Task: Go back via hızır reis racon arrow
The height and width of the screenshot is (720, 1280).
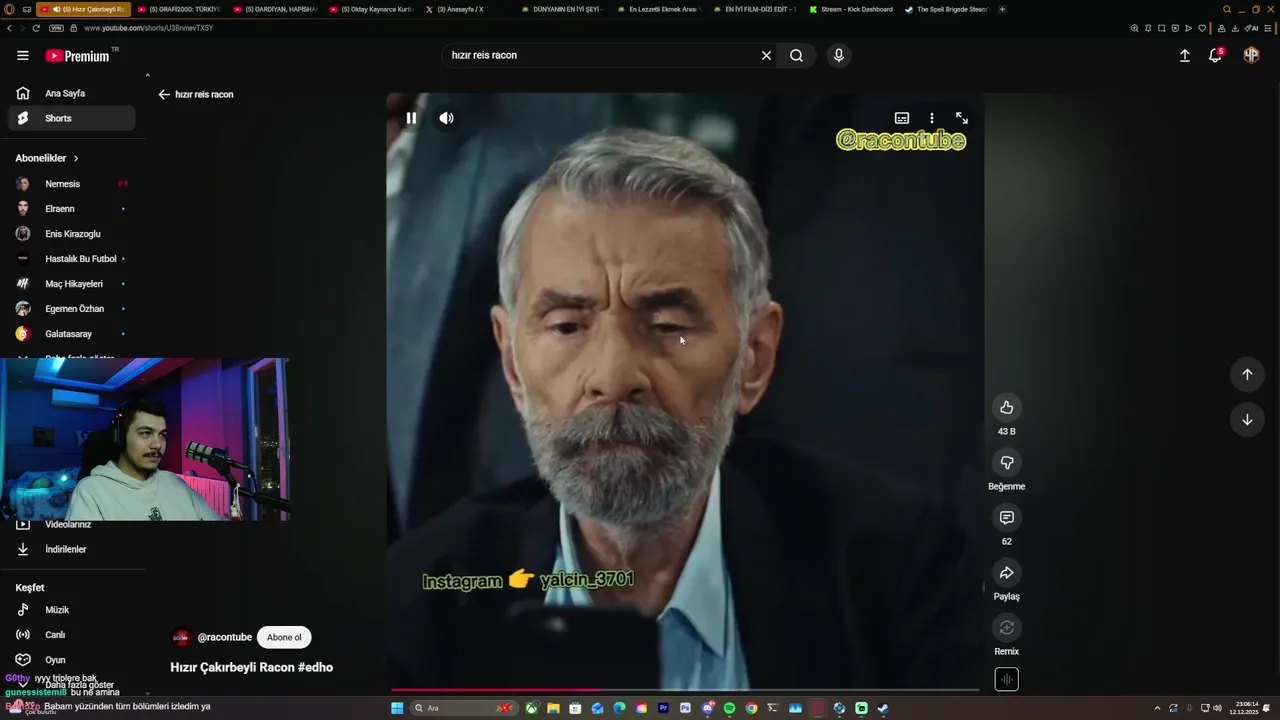Action: tap(164, 95)
